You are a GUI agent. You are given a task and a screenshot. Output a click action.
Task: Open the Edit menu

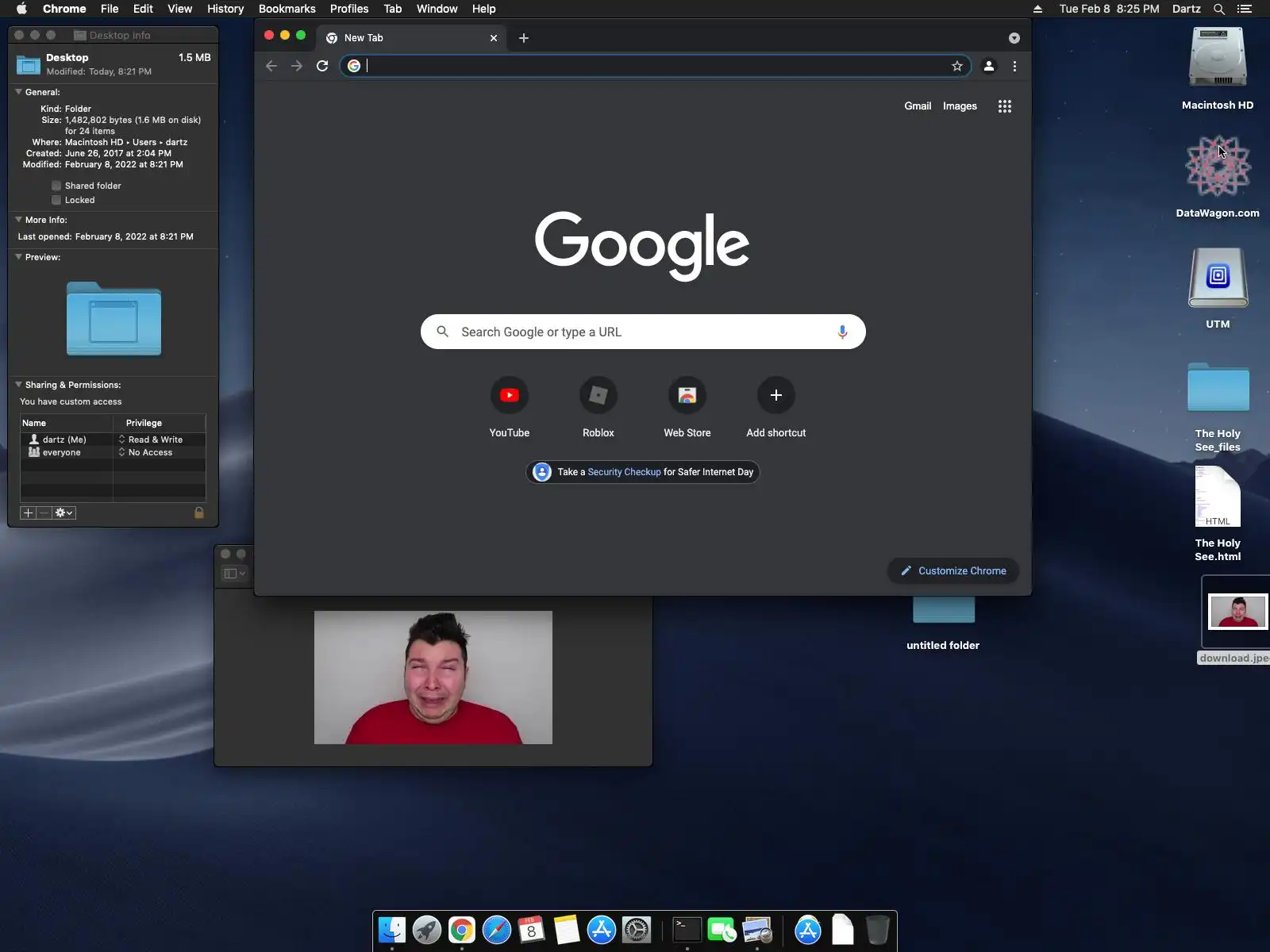click(143, 9)
